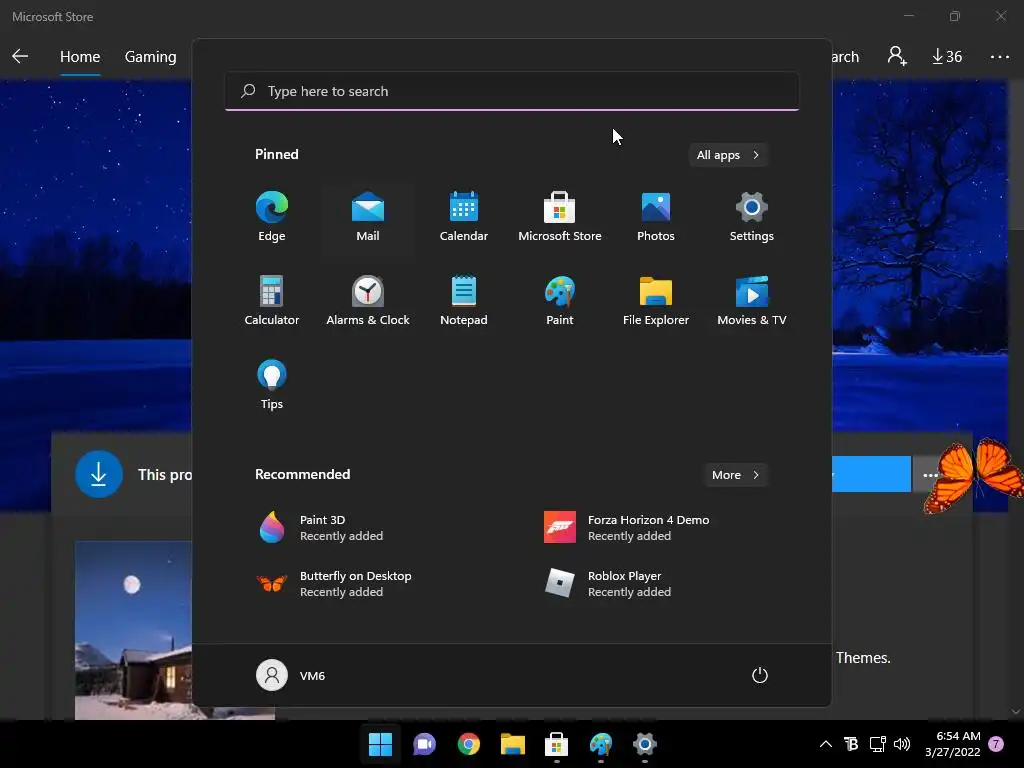Open Microsoft Store from pinned apps
1024x768 pixels.
pos(560,217)
